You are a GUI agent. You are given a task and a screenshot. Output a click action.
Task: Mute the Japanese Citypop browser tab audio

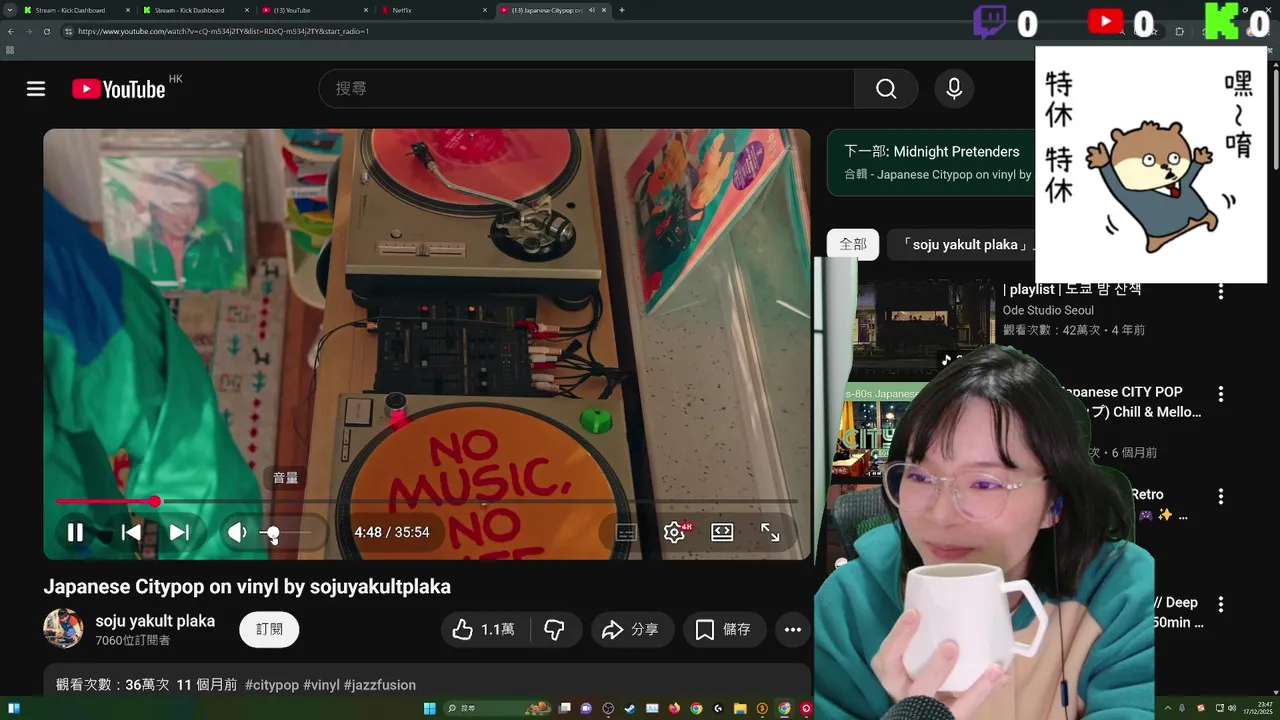click(591, 10)
